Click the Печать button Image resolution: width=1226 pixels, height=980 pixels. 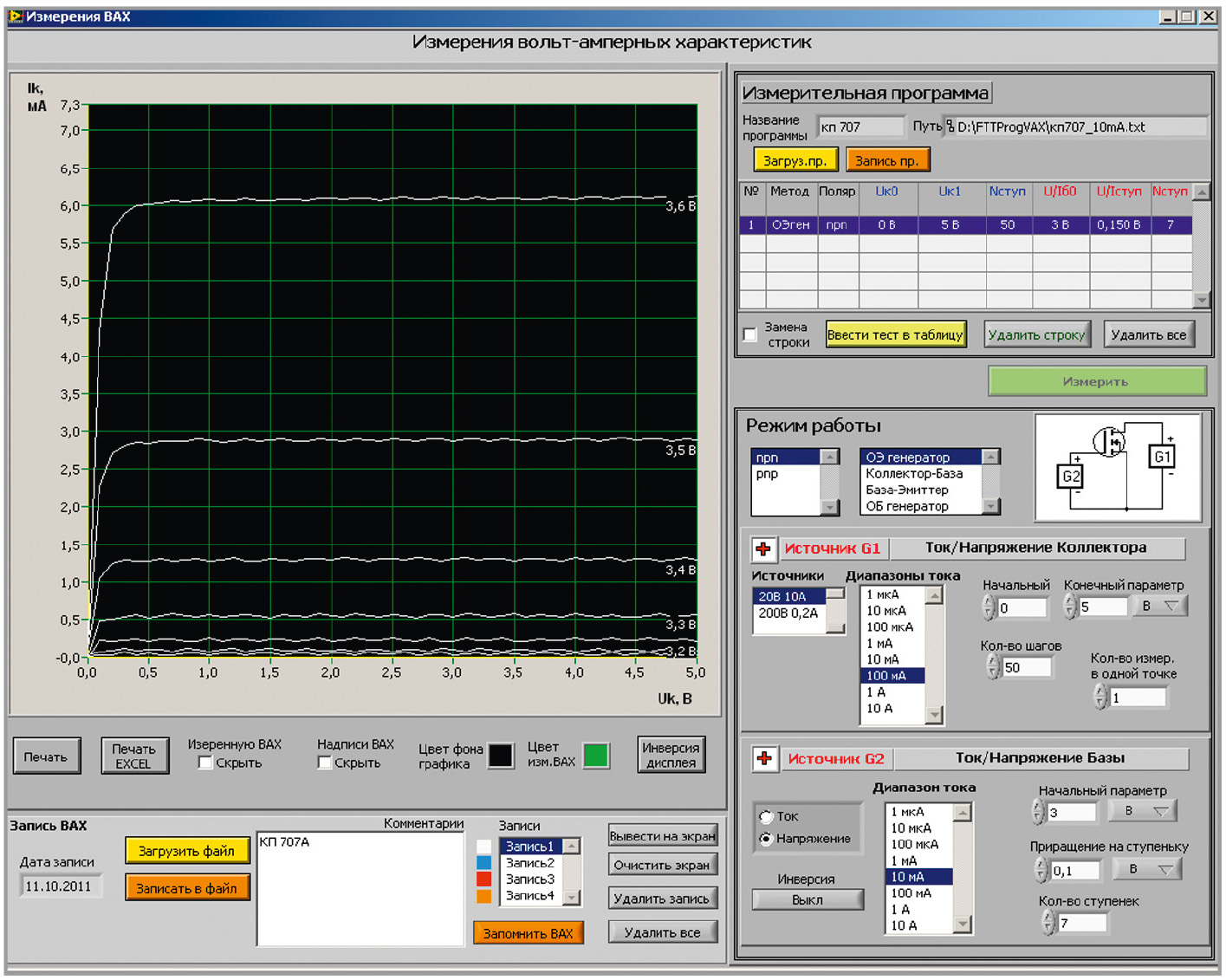point(47,756)
